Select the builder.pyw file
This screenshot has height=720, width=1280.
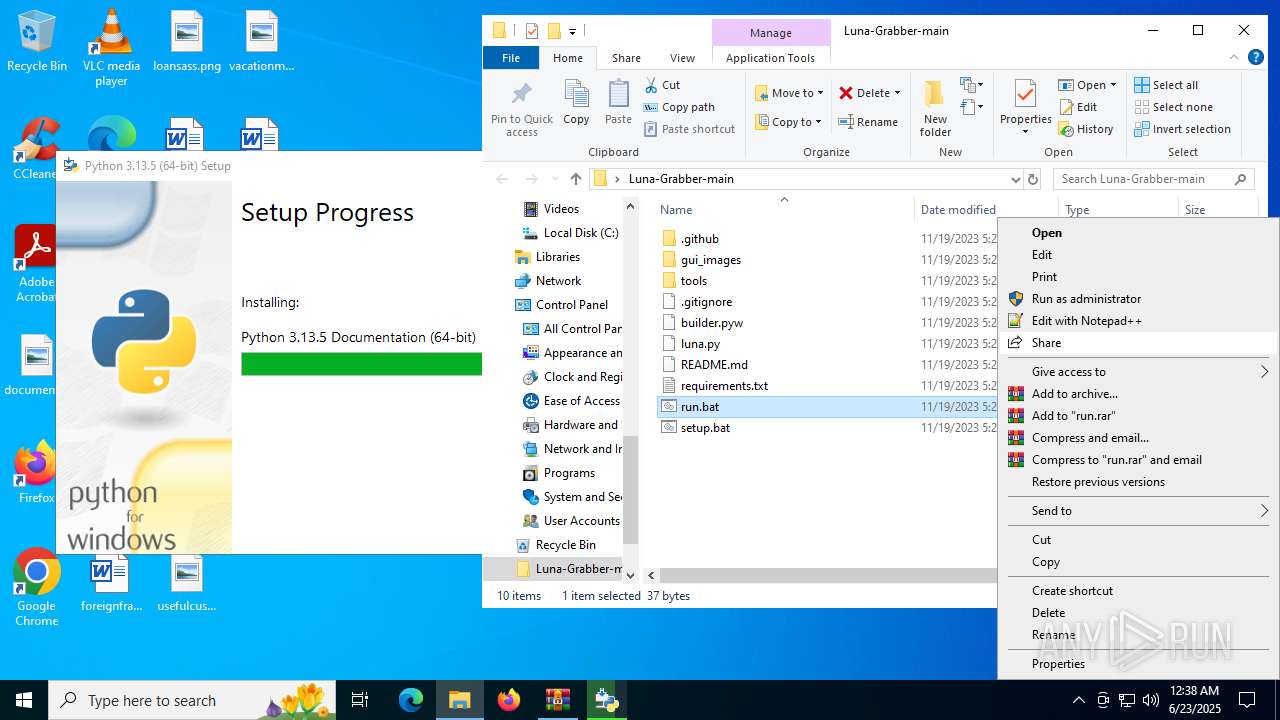click(712, 323)
